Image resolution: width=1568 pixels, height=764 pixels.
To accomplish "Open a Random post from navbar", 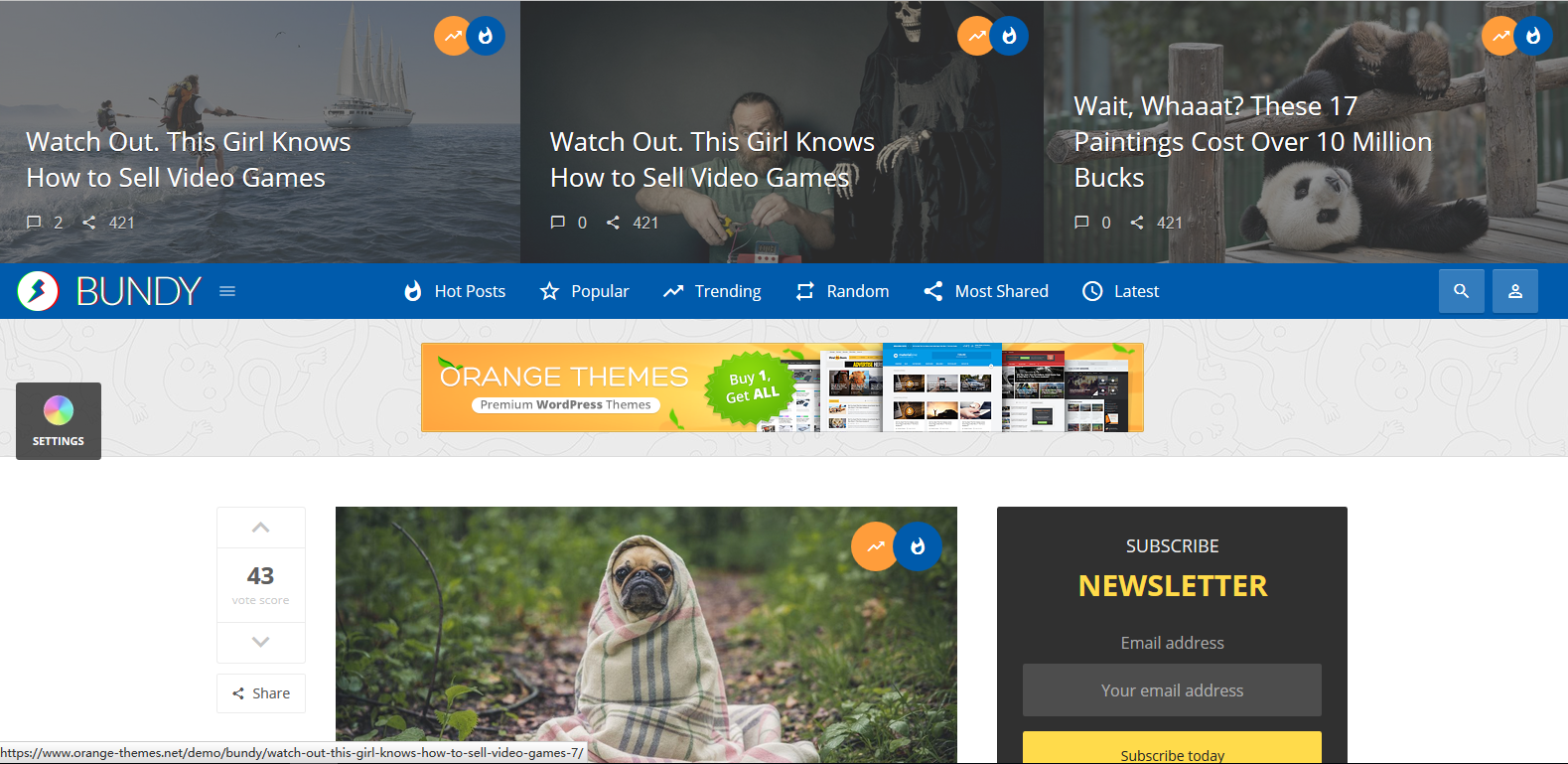I will (x=842, y=291).
